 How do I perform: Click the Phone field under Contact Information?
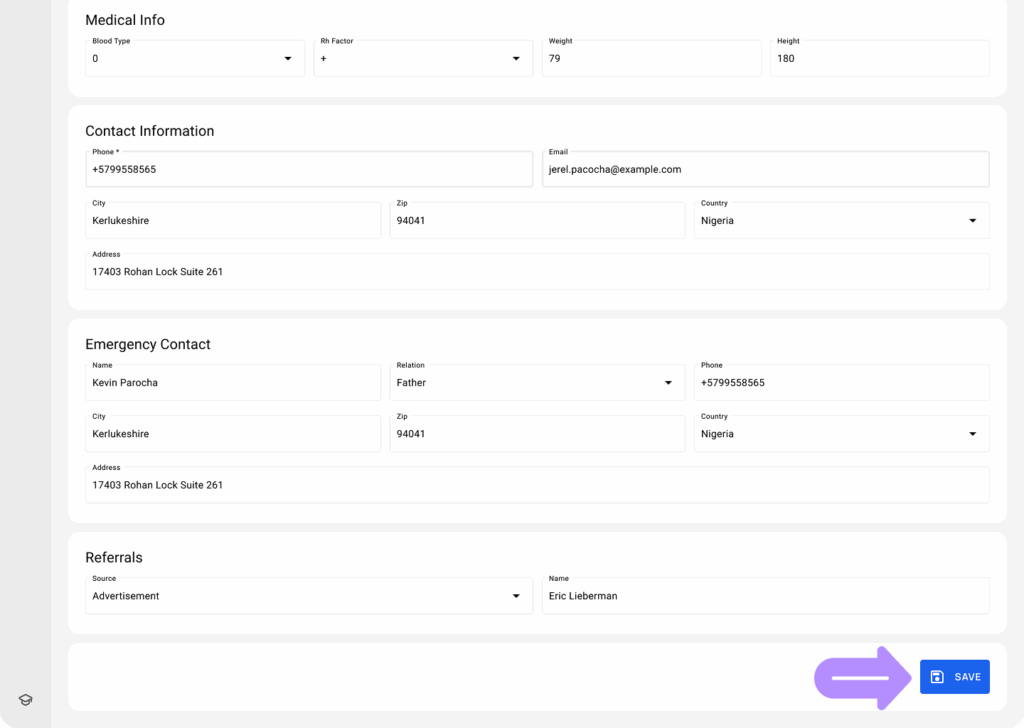(x=308, y=169)
